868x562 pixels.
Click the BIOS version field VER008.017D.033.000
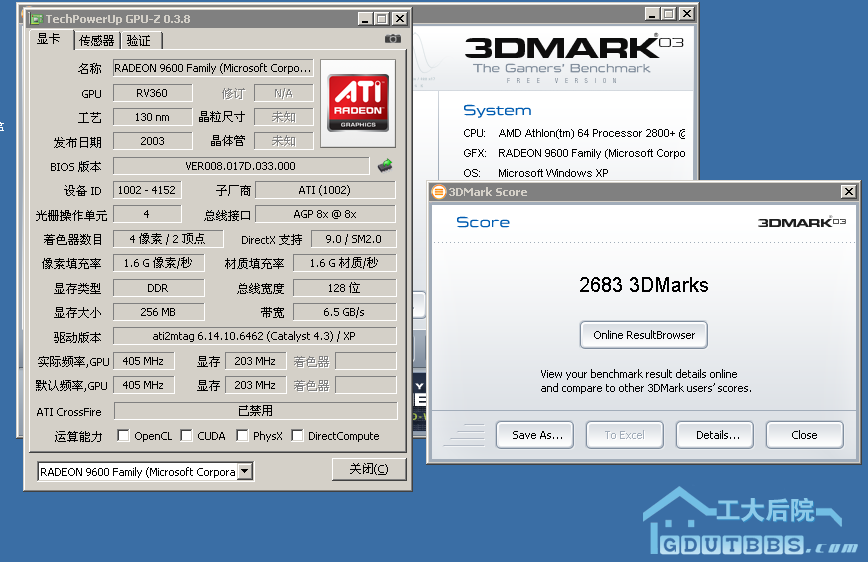(x=241, y=166)
